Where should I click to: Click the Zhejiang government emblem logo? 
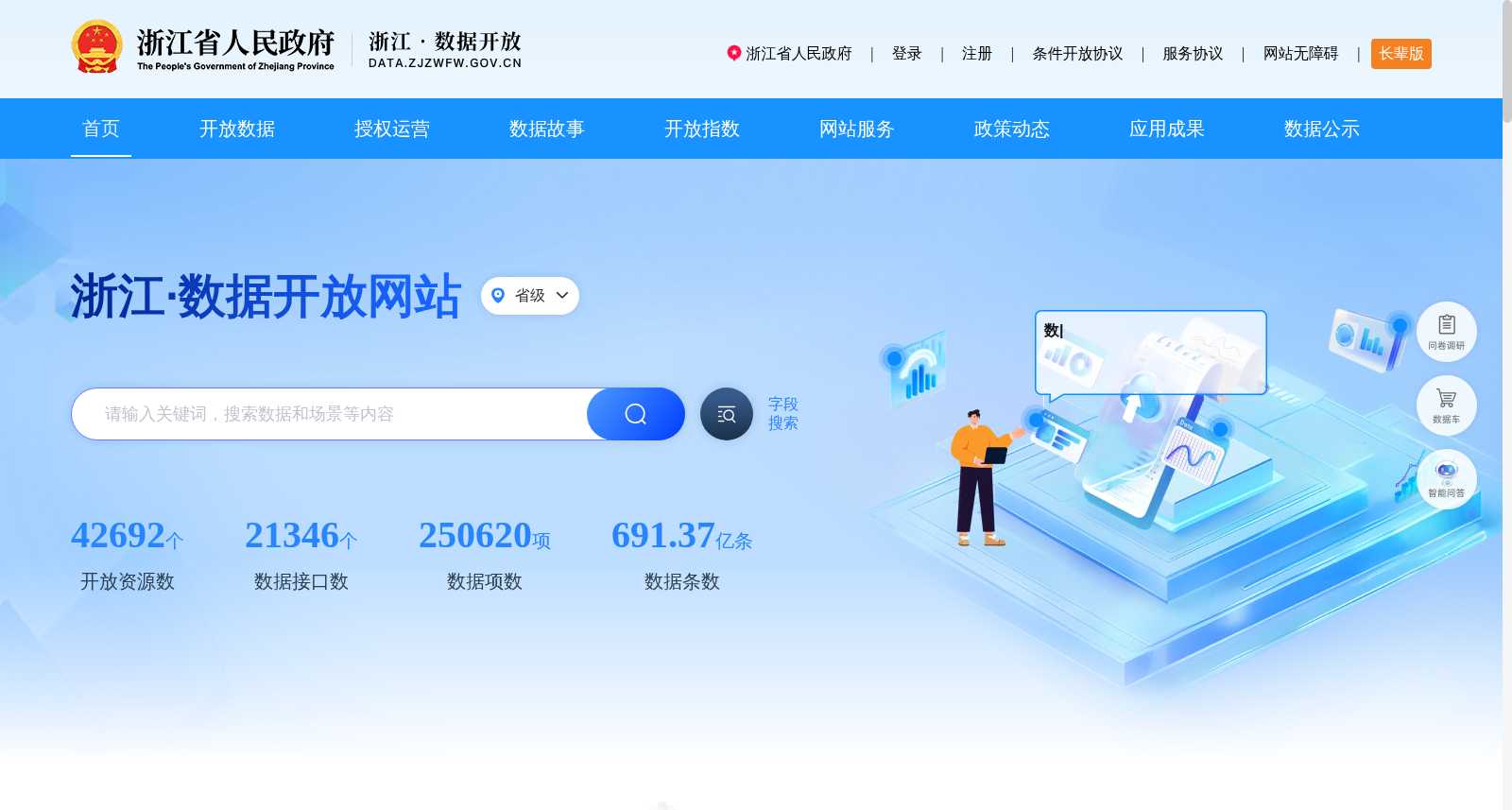(96, 47)
